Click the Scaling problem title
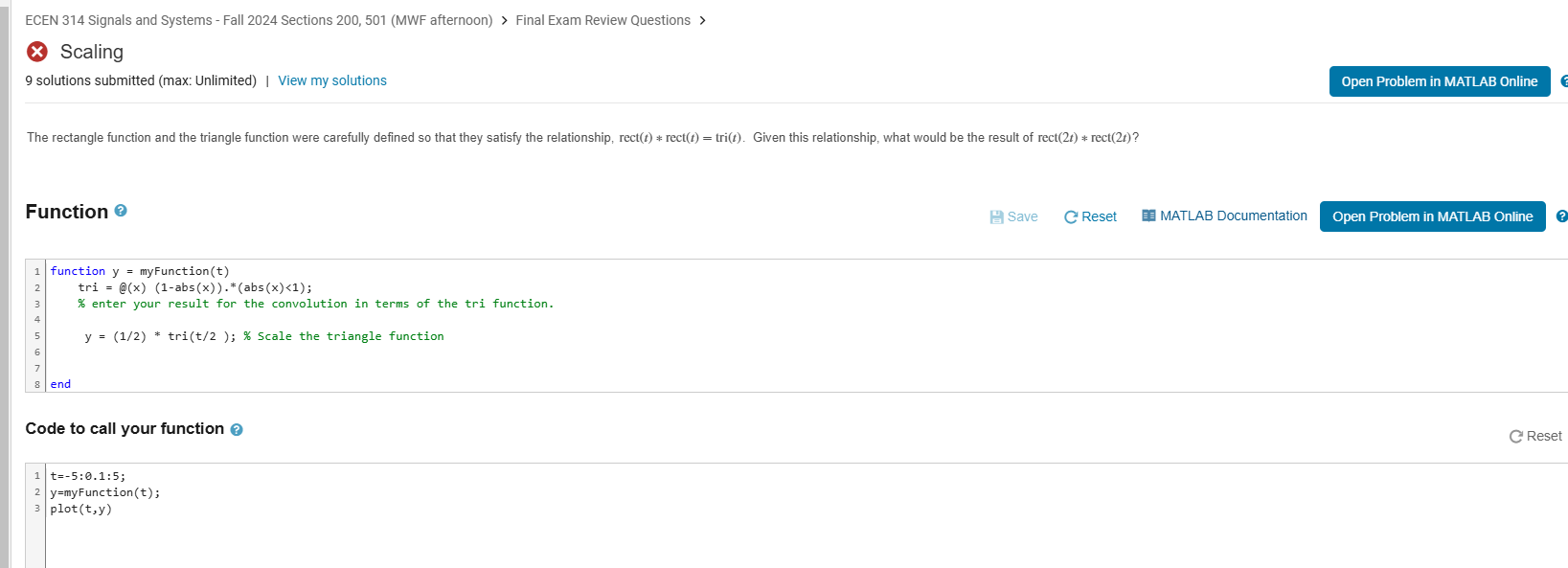 [x=92, y=52]
